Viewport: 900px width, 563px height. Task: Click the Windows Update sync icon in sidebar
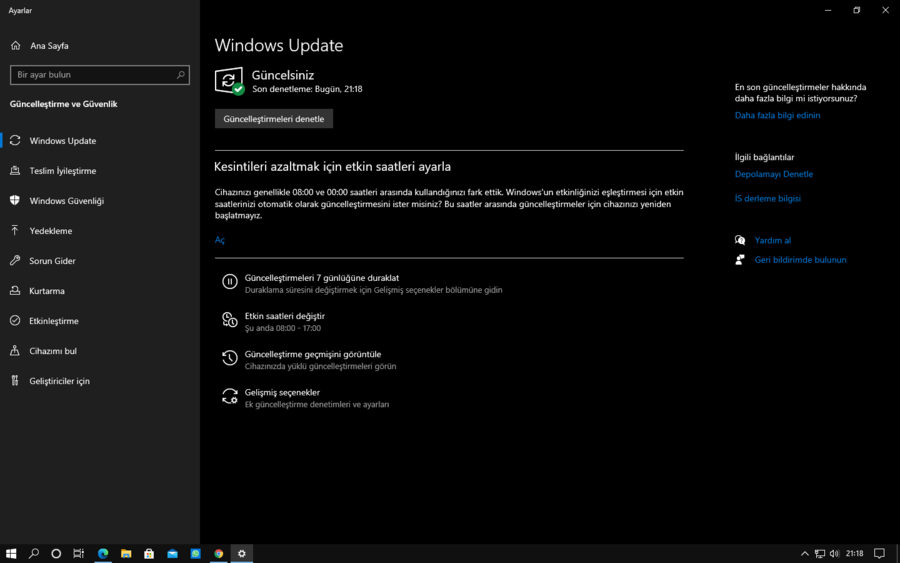pos(15,141)
